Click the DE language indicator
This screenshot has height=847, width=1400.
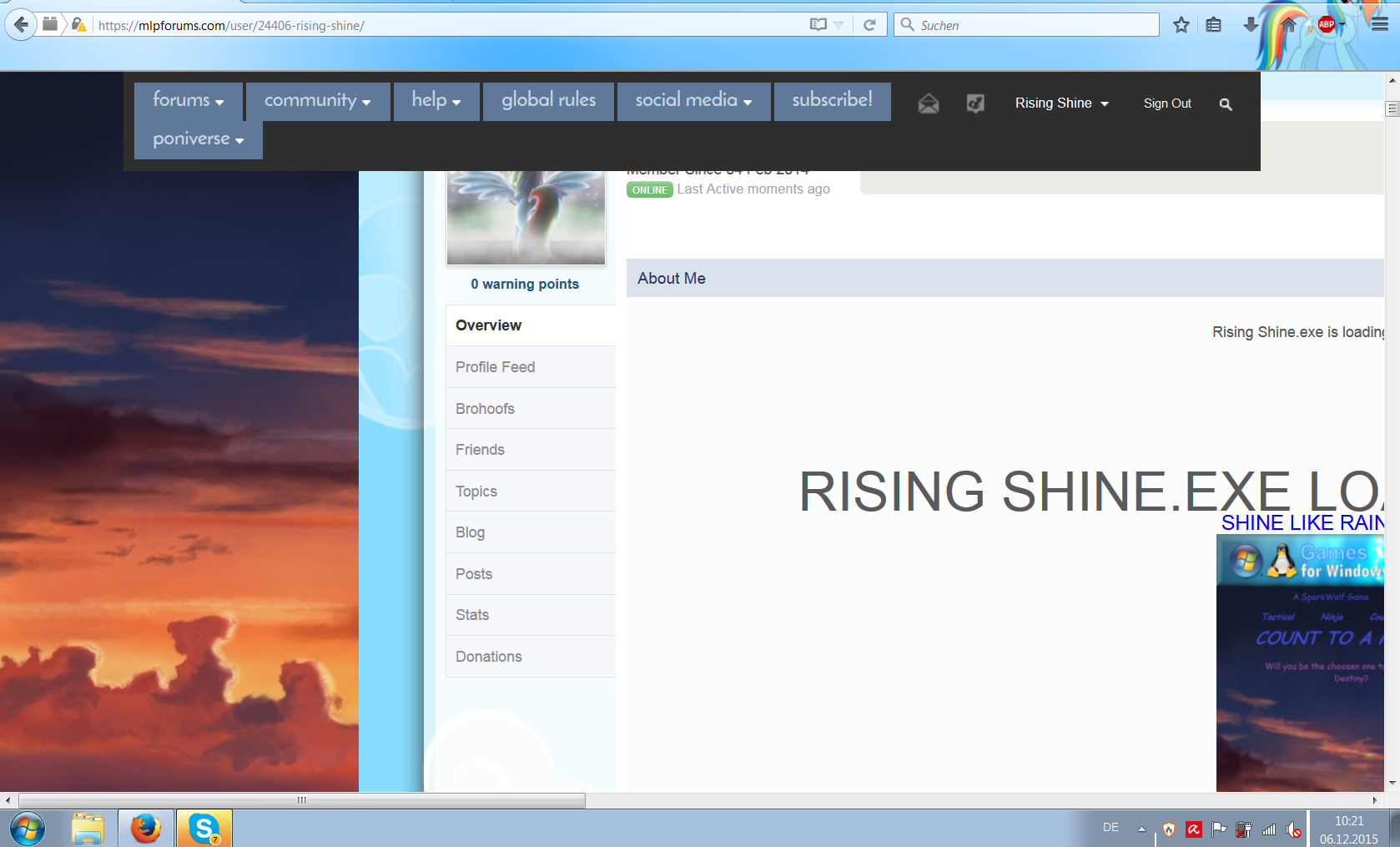pyautogui.click(x=1110, y=828)
